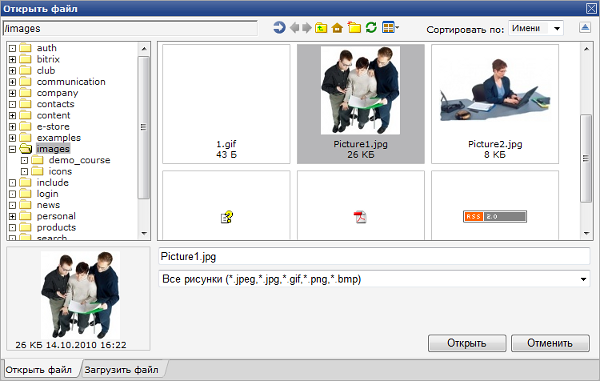600x381 pixels.
Task: Collapse the images folder node
Action: tap(12, 149)
